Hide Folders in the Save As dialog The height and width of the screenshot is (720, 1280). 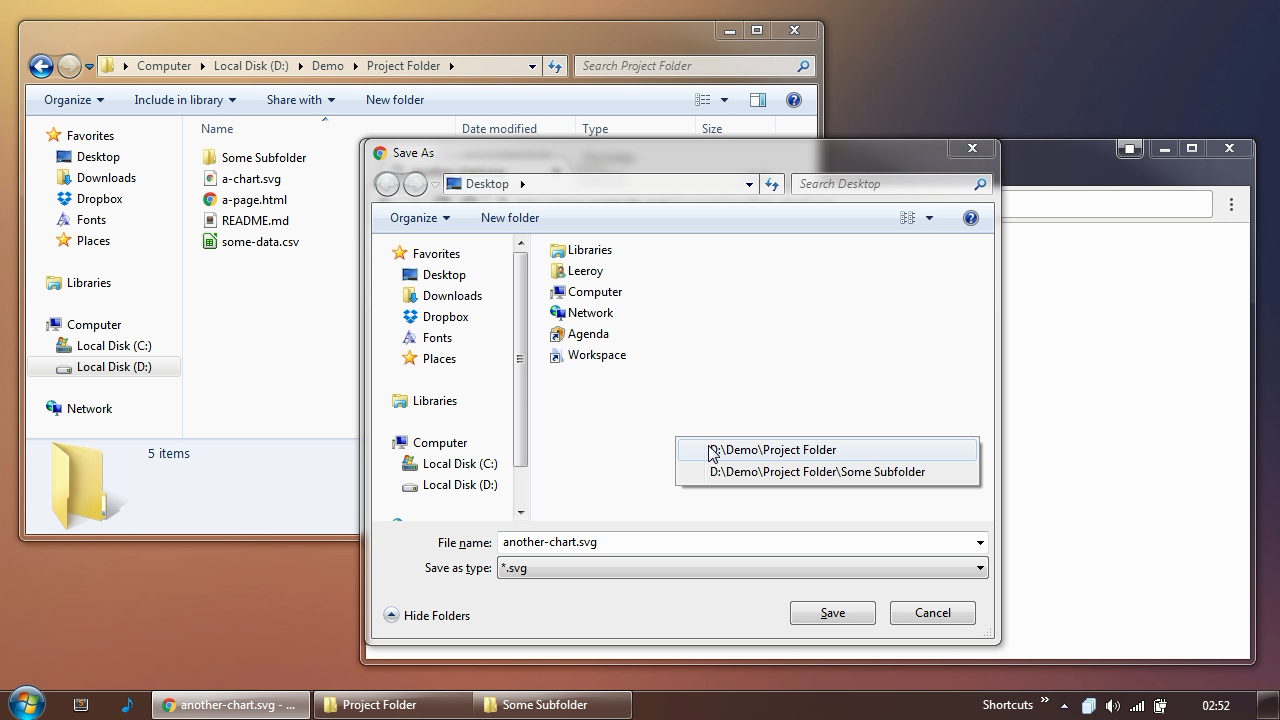click(435, 615)
